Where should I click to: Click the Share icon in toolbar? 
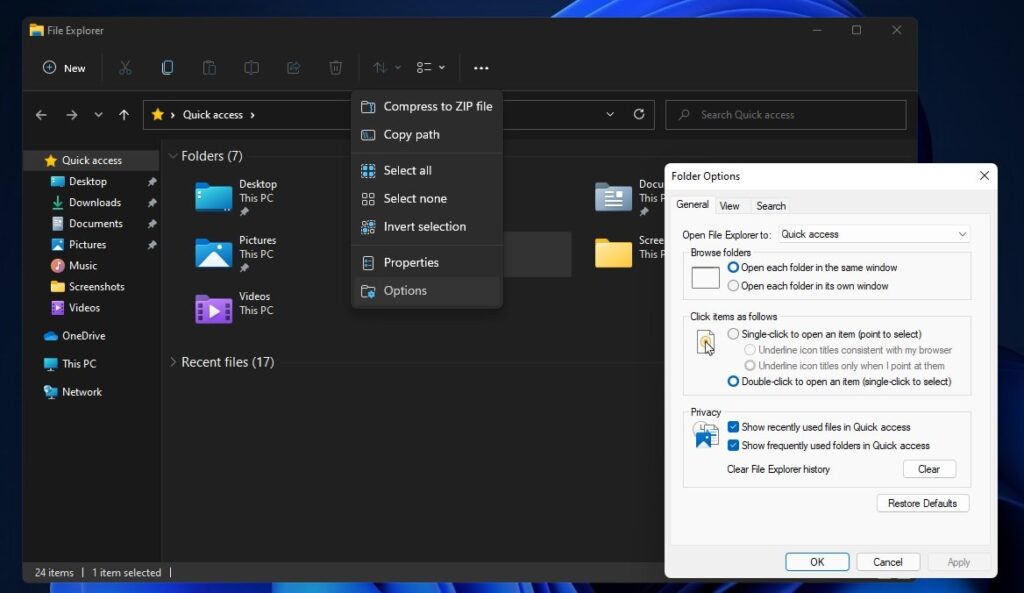pyautogui.click(x=294, y=68)
